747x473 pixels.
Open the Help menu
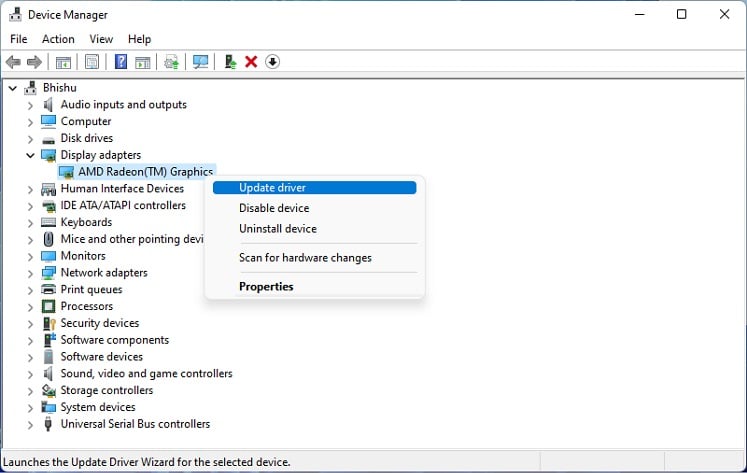click(140, 39)
